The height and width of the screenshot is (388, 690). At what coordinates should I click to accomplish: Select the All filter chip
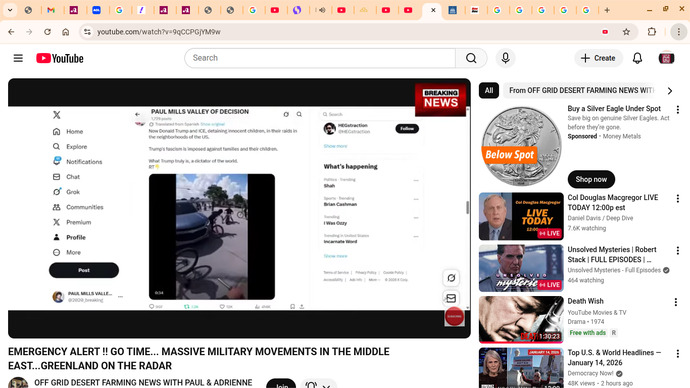[x=488, y=91]
